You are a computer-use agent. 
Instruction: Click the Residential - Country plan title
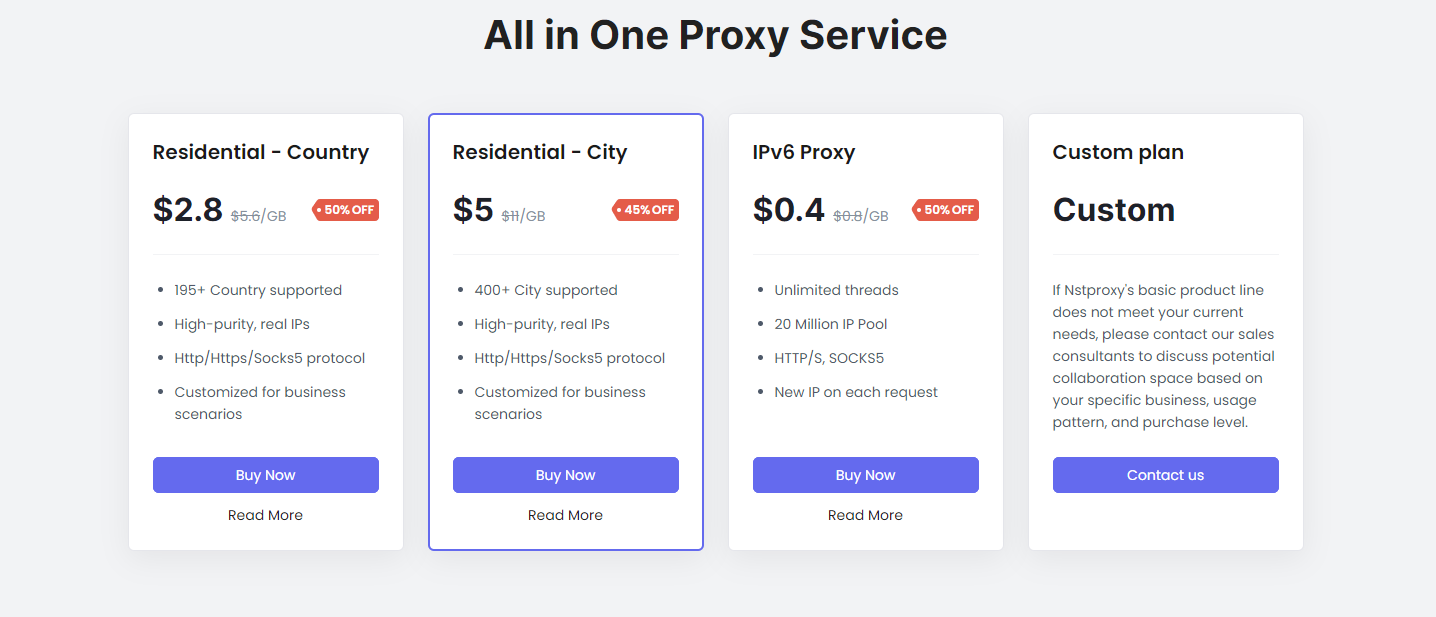click(260, 152)
